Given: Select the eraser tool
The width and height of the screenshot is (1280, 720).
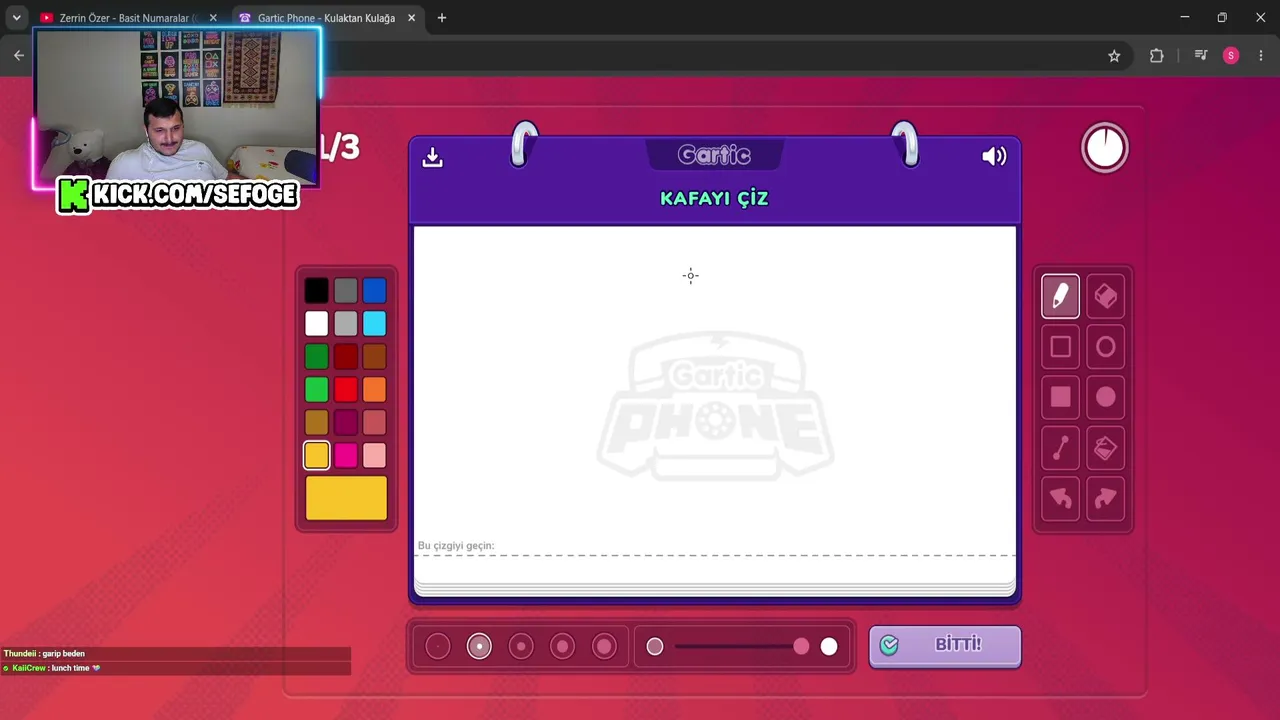Looking at the screenshot, I should pyautogui.click(x=1105, y=296).
